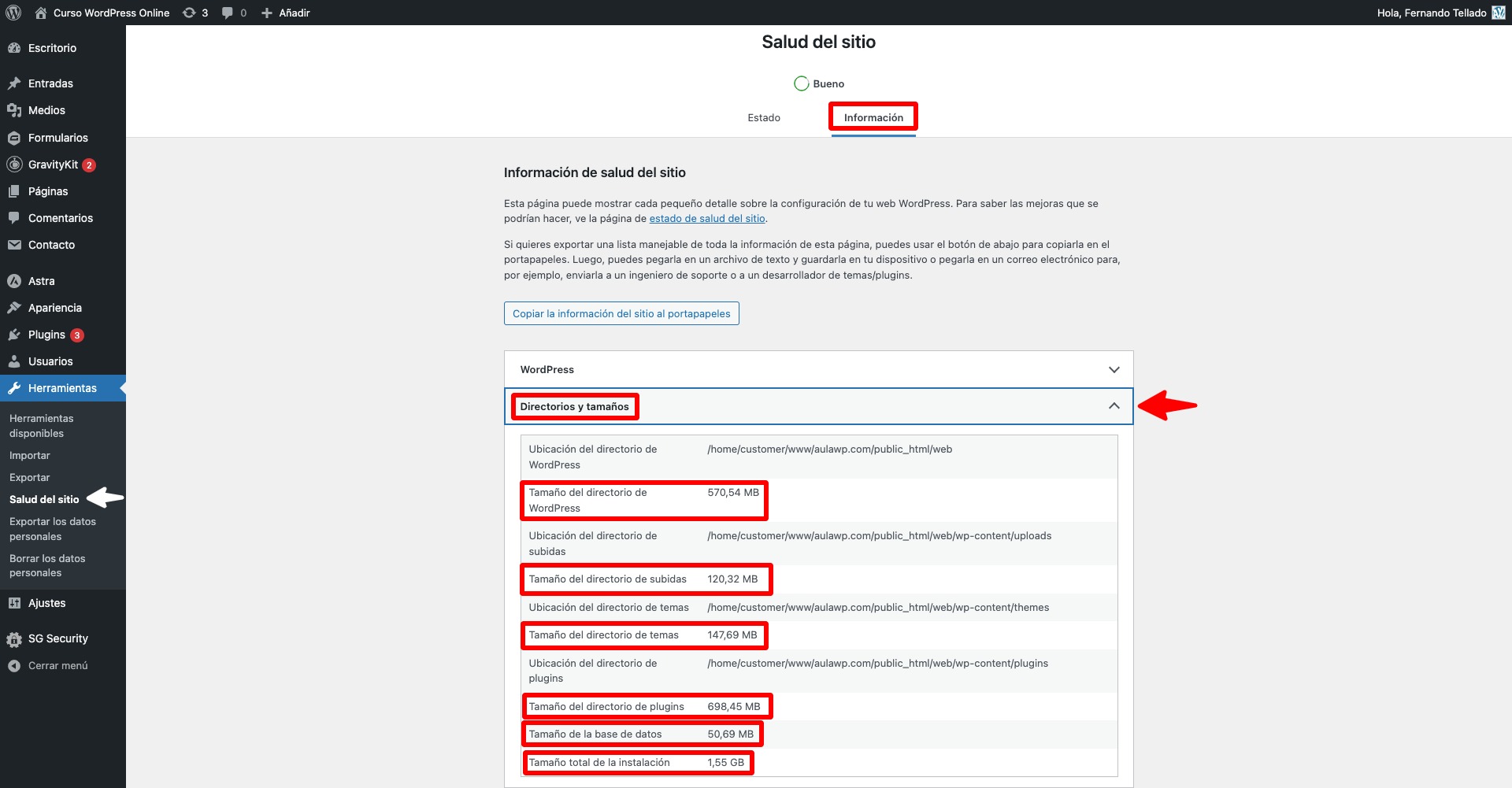1512x788 pixels.
Task: Click the wp-content/themes path value
Action: [878, 608]
